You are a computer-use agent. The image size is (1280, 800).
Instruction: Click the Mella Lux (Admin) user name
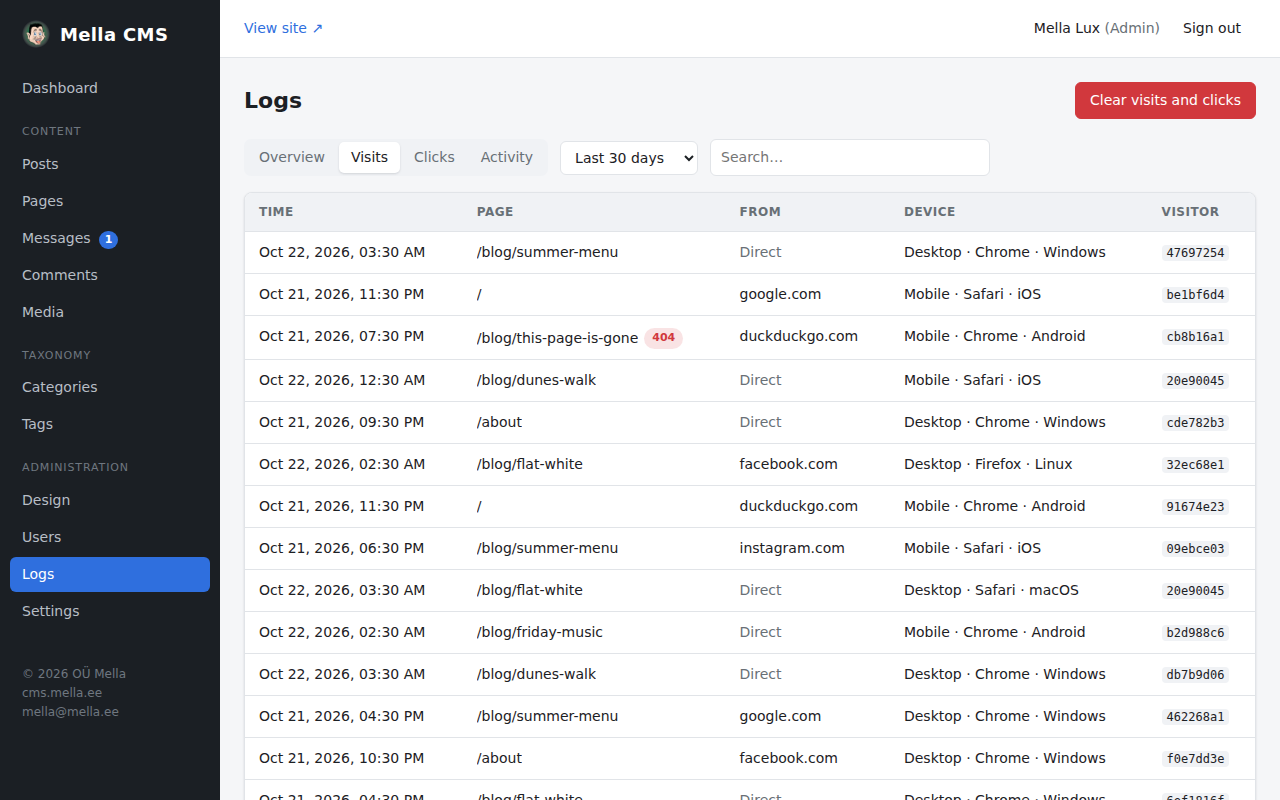point(1097,28)
